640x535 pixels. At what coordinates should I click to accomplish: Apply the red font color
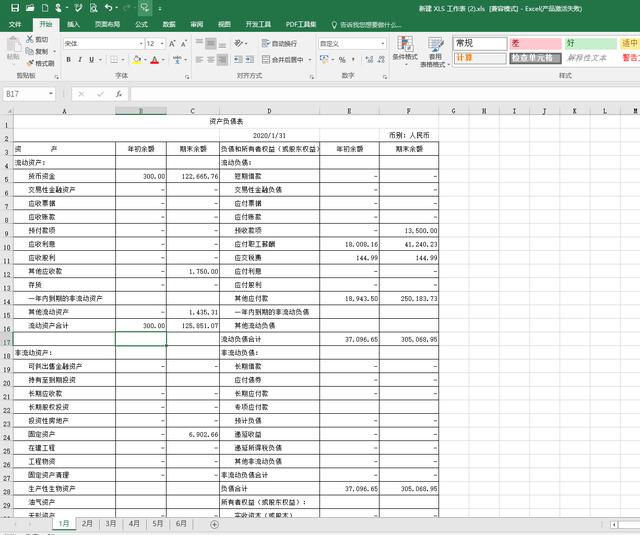pyautogui.click(x=154, y=60)
